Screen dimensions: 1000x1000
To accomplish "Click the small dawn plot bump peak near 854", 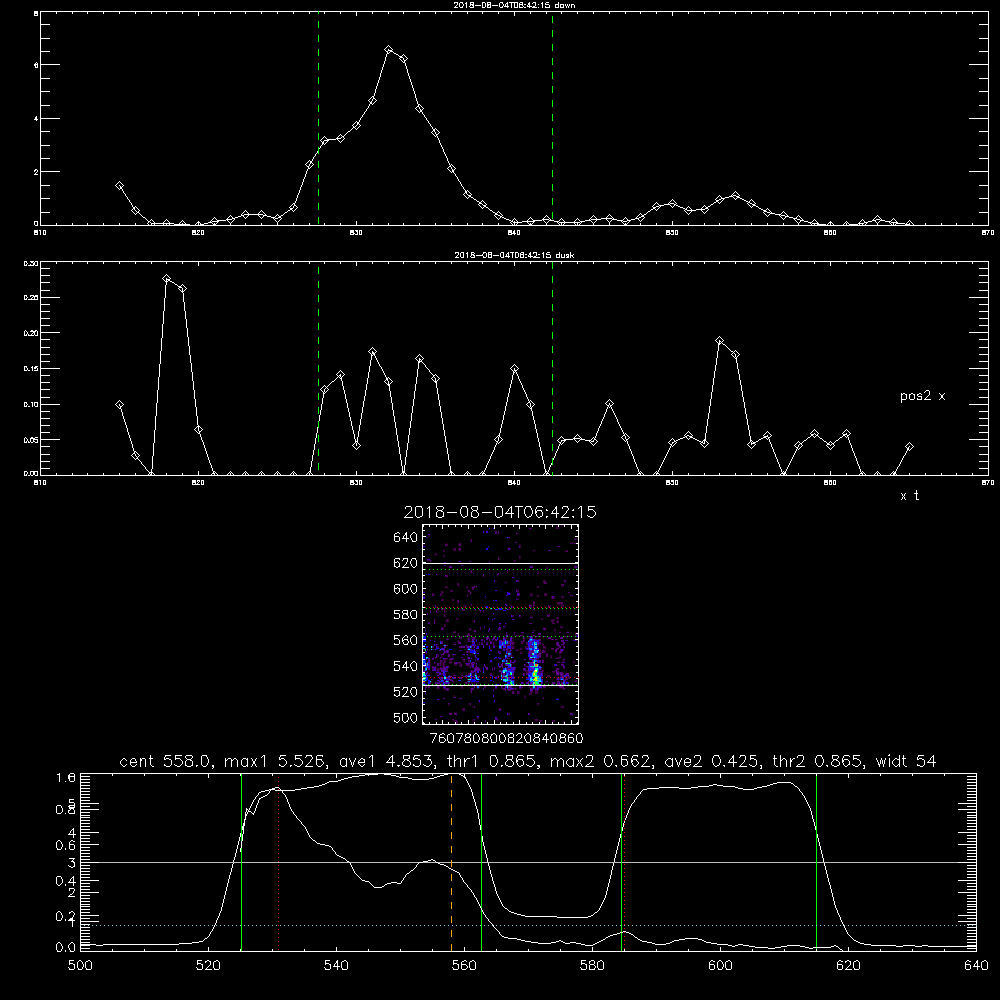I will (735, 195).
